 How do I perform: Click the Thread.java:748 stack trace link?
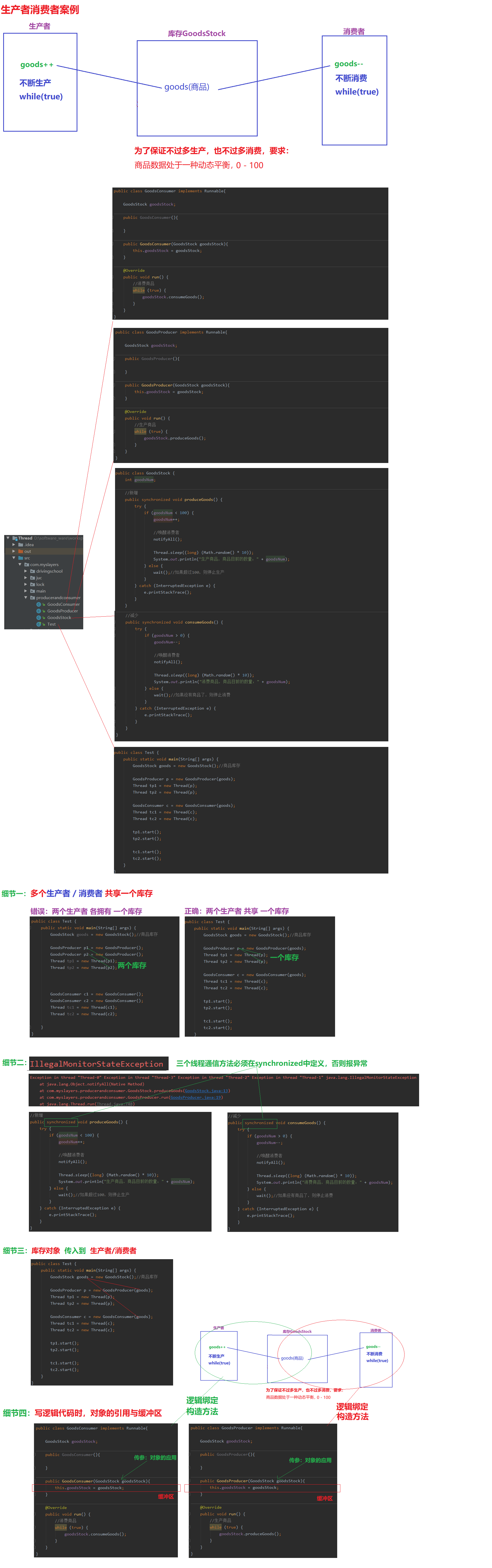point(115,1104)
